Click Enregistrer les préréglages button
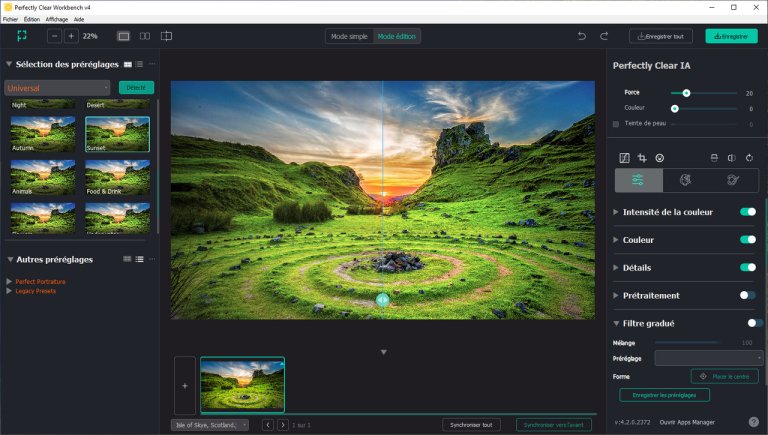Image resolution: width=768 pixels, height=435 pixels. click(665, 395)
